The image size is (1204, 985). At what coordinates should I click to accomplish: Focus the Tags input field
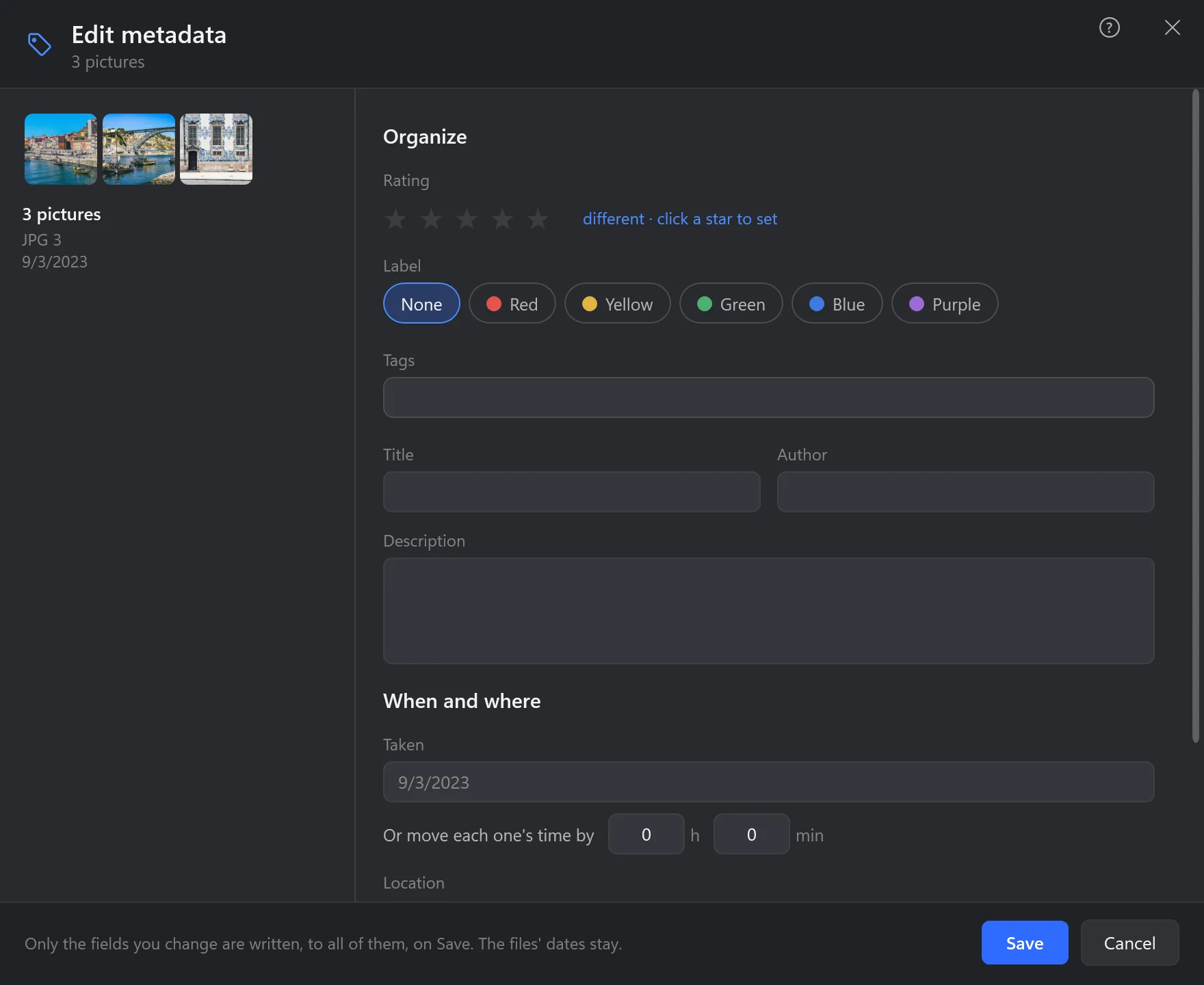(768, 397)
